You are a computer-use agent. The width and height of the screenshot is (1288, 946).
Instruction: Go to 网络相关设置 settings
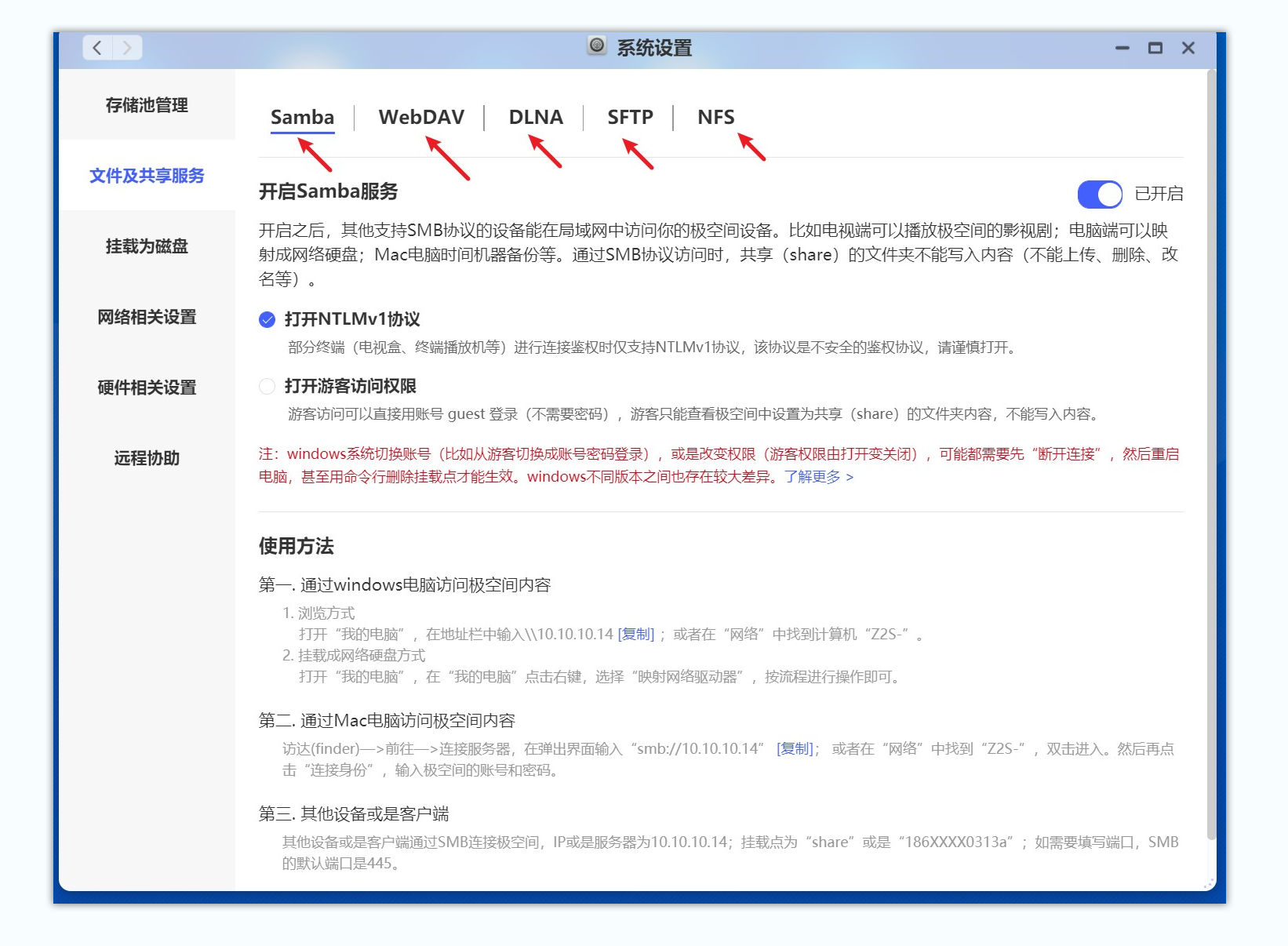pos(147,317)
